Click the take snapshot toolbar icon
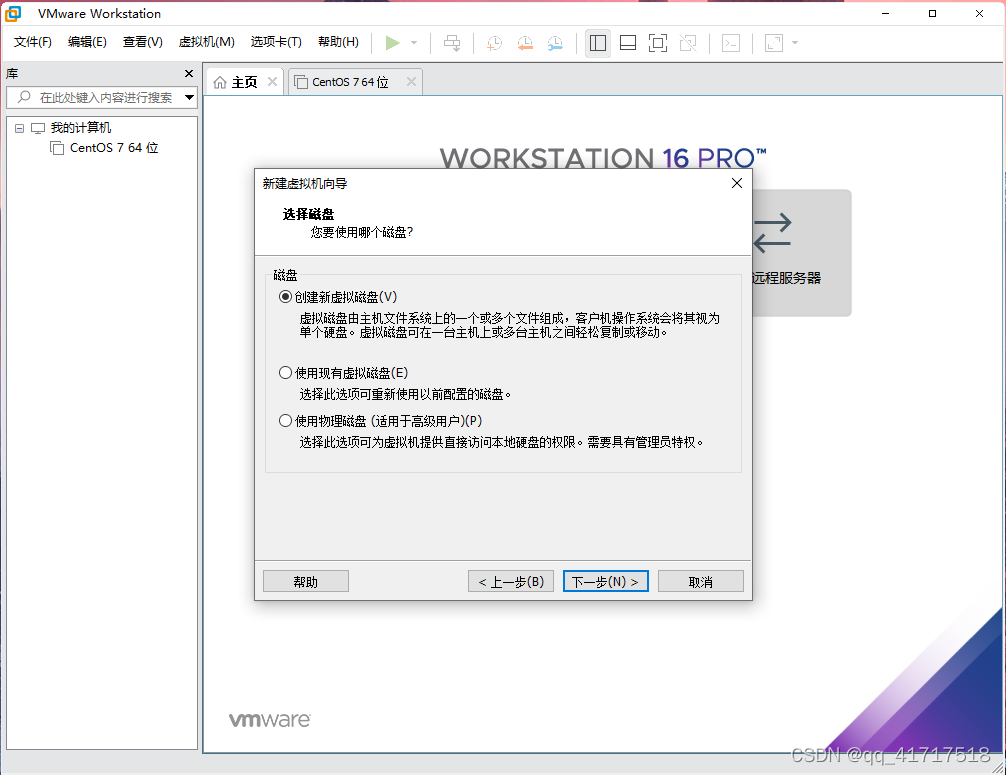 click(494, 43)
